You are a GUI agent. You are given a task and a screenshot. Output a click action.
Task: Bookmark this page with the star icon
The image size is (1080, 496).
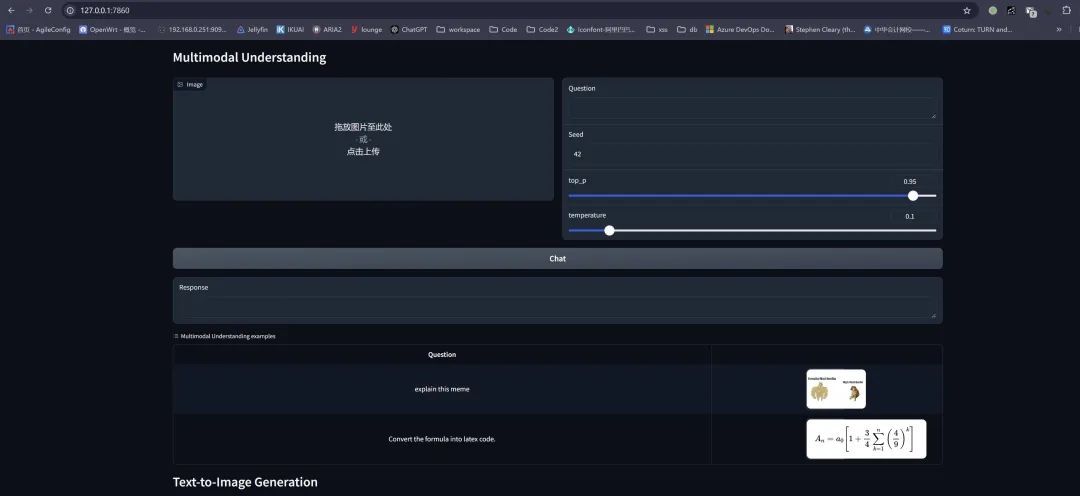(x=967, y=10)
